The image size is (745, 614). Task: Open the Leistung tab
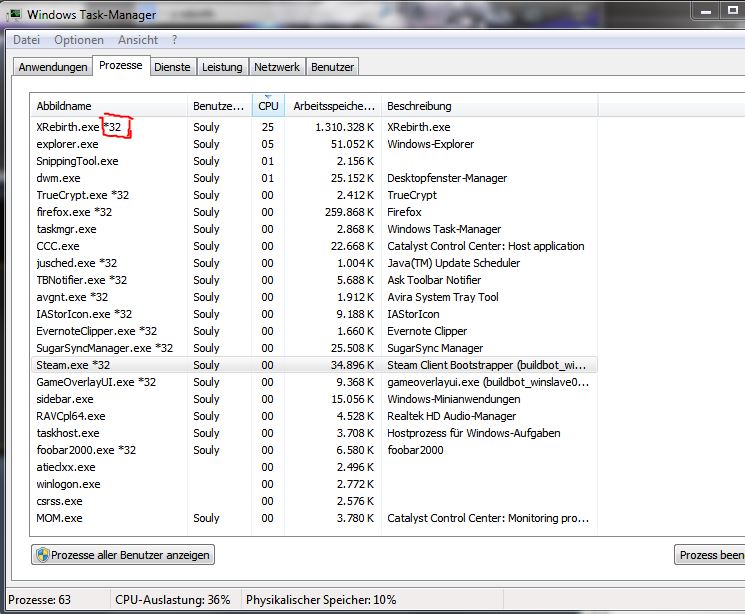click(222, 67)
